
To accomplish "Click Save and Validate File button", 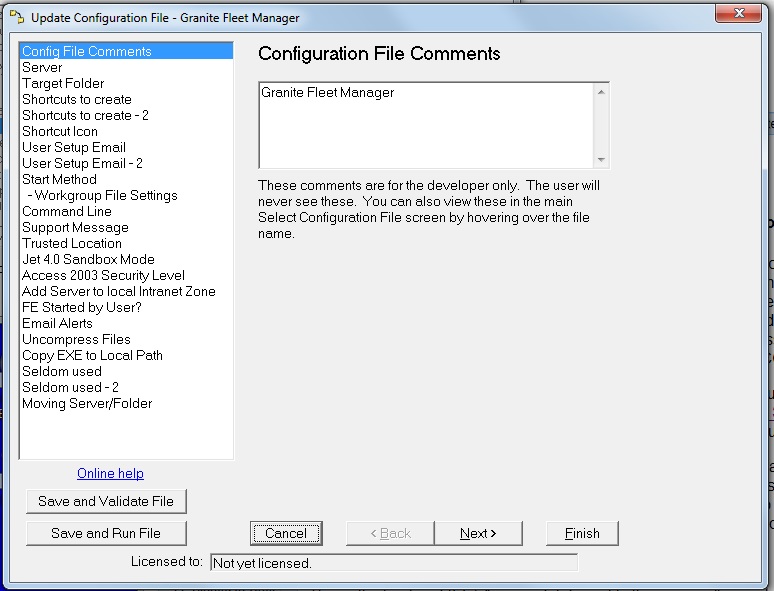I will point(106,501).
